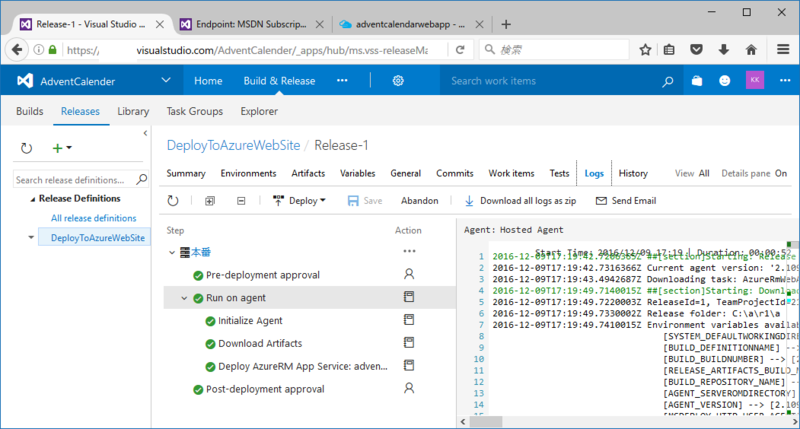Bookmark this page with the star icon
Screen dimensions: 800x429
coord(645,49)
